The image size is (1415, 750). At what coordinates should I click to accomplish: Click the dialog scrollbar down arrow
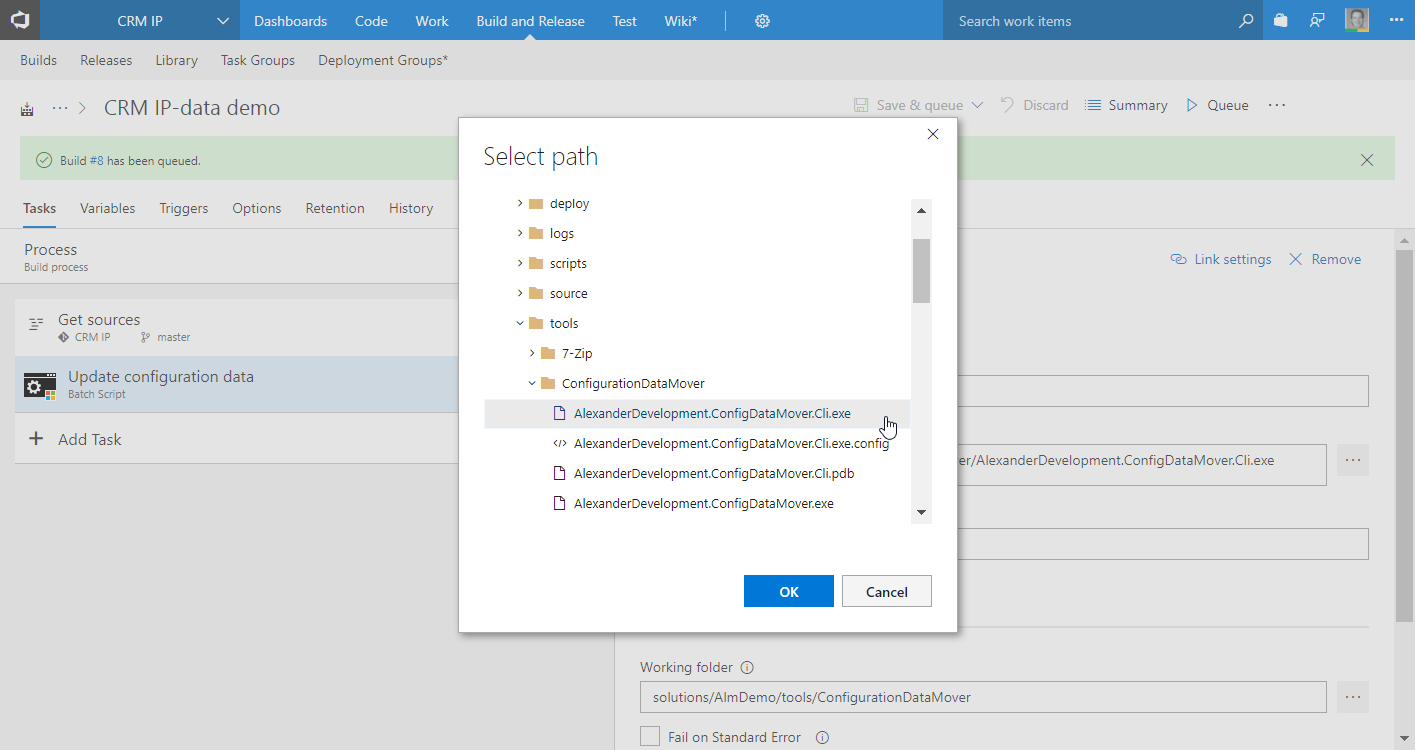(921, 513)
